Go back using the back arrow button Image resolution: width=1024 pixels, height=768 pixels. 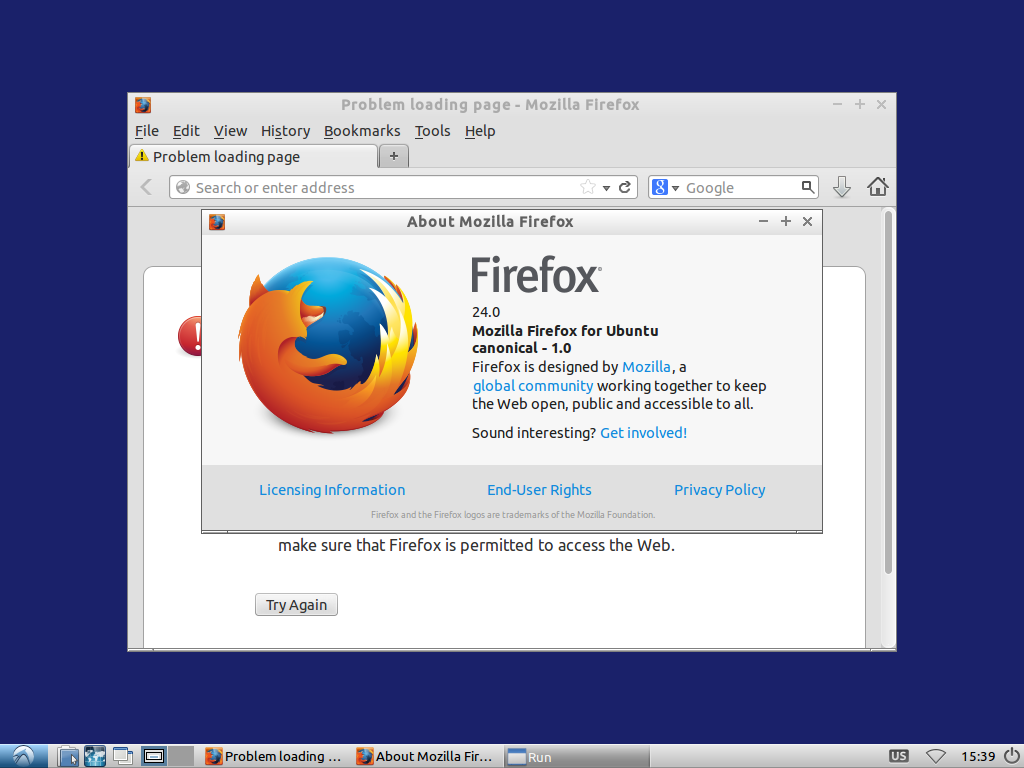pos(147,187)
